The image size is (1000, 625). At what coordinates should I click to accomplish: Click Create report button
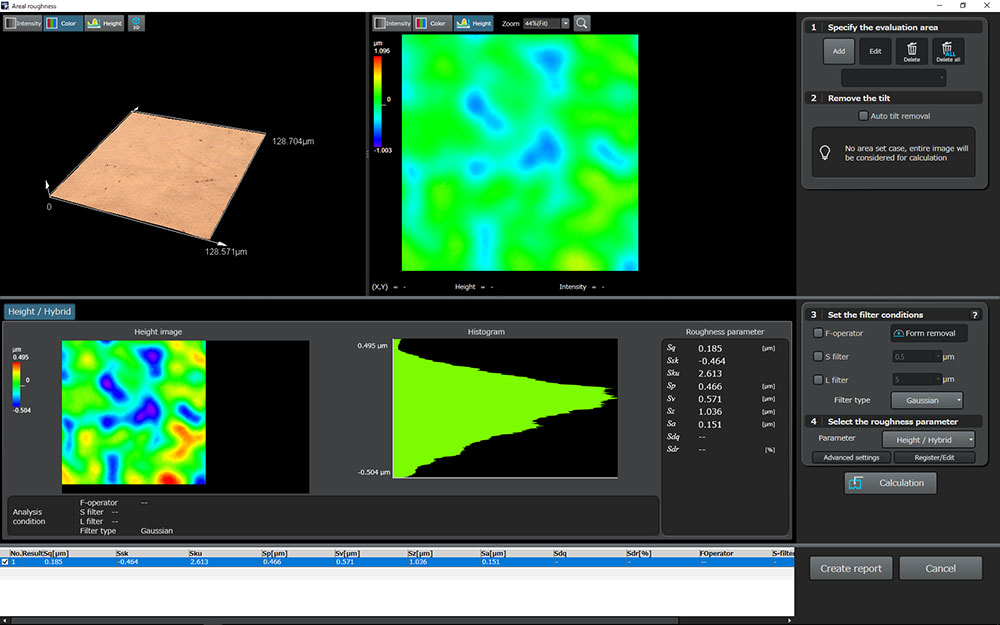(850, 568)
